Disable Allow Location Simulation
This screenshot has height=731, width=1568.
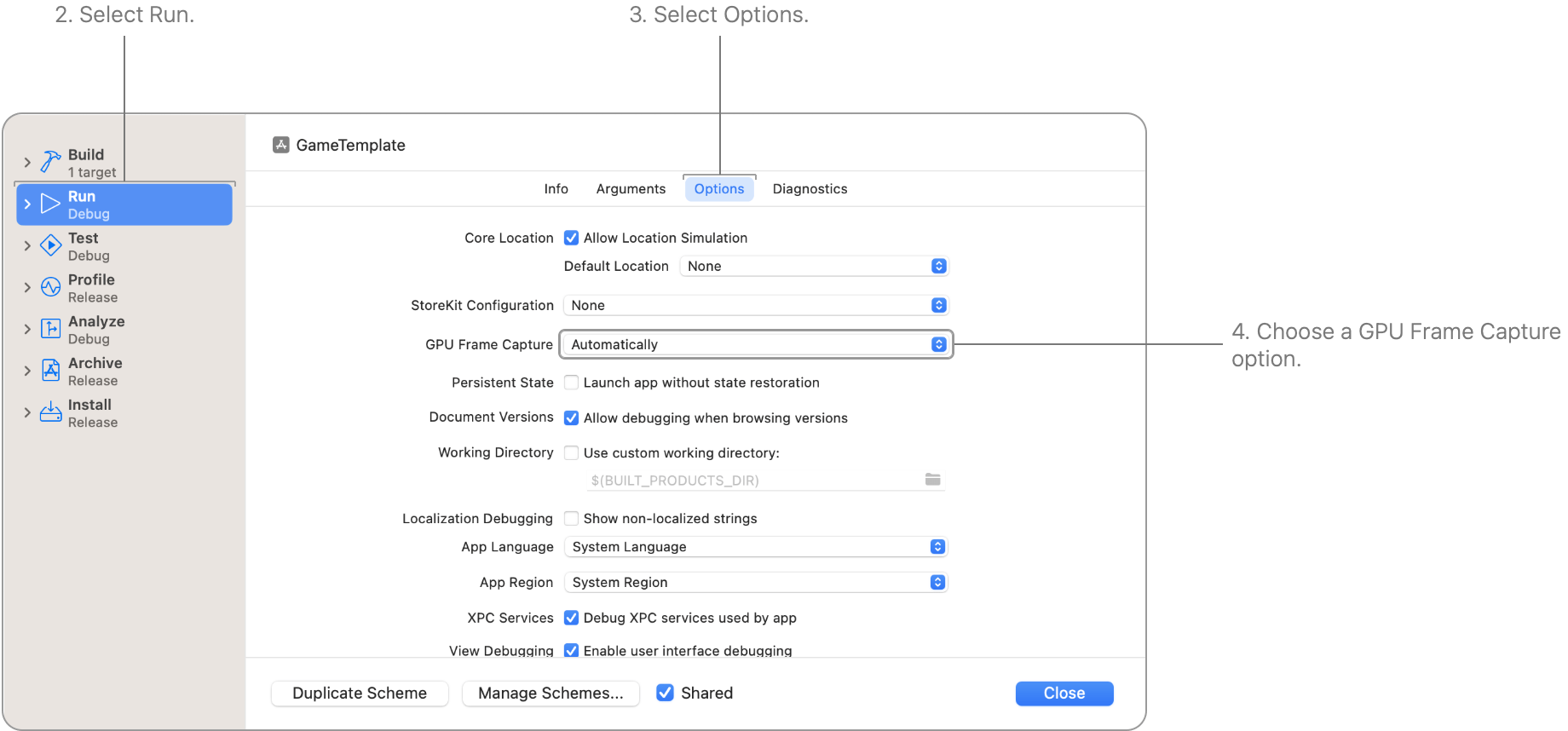571,238
